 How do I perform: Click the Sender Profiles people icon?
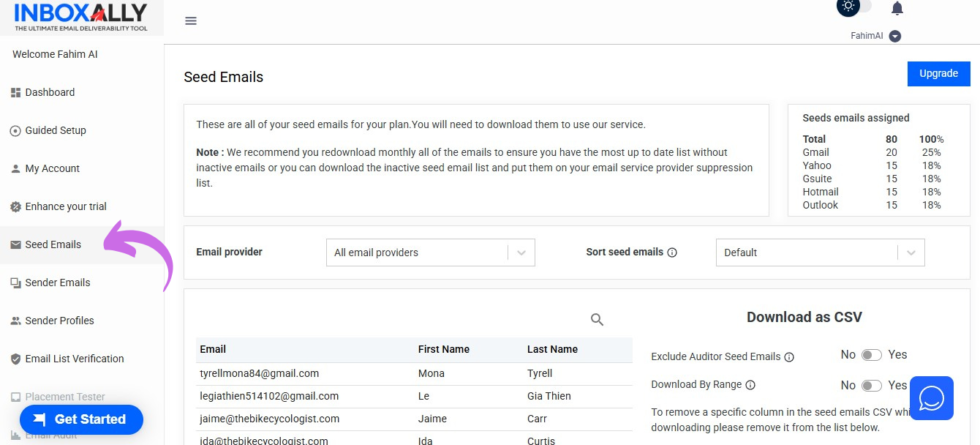[x=16, y=321]
